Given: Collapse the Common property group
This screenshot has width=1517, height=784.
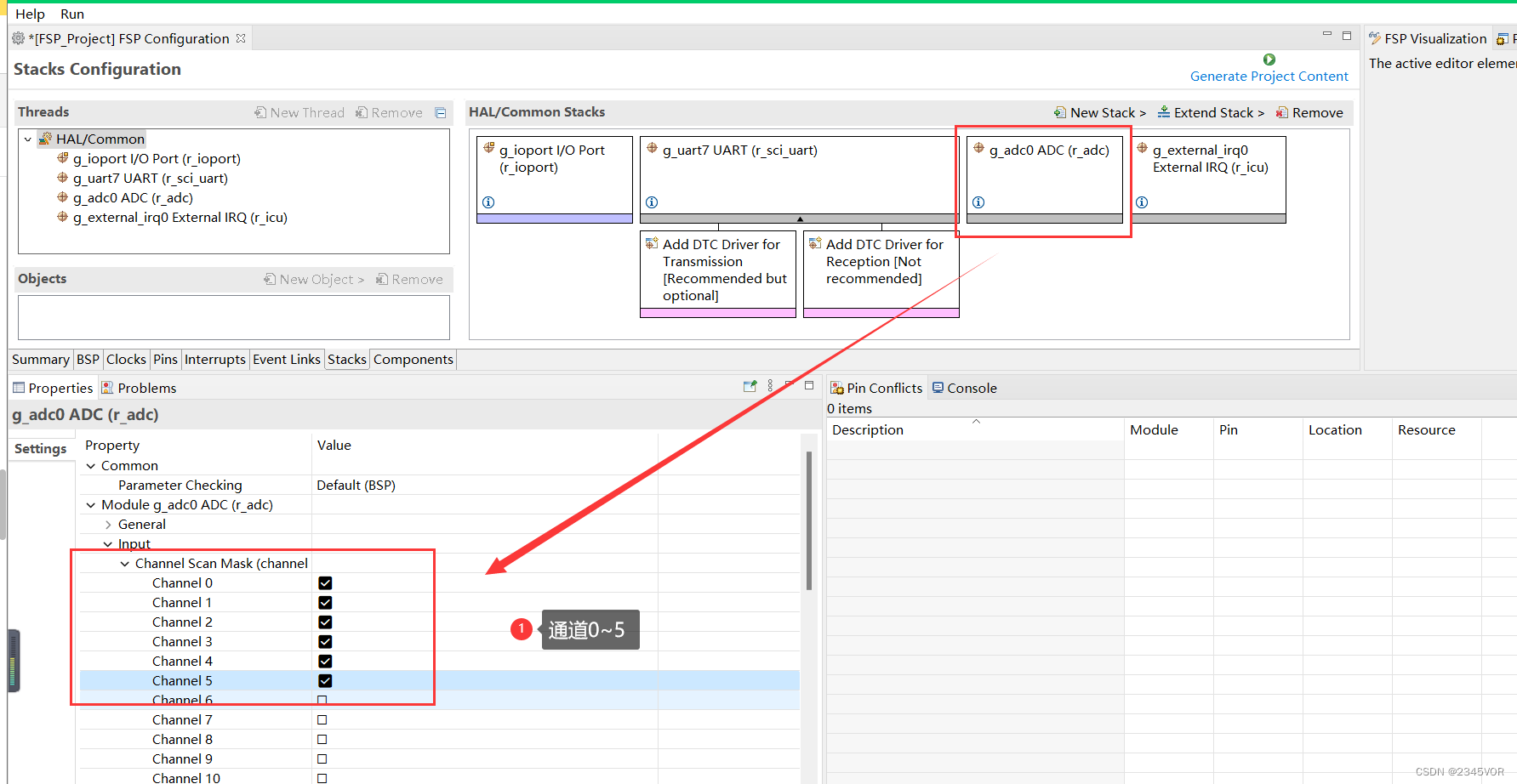Looking at the screenshot, I should [91, 466].
